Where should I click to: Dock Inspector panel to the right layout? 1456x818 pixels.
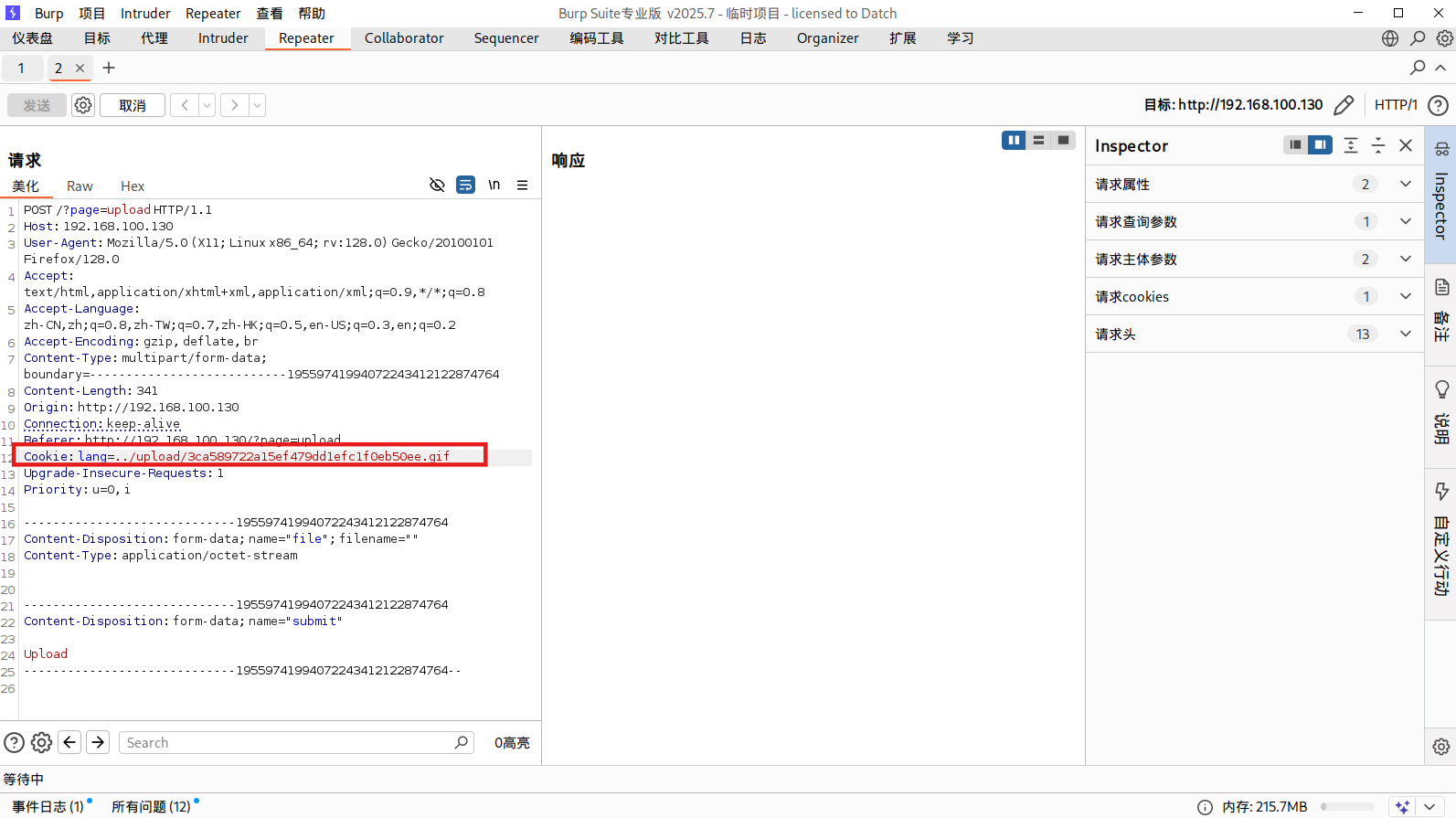coord(1320,144)
